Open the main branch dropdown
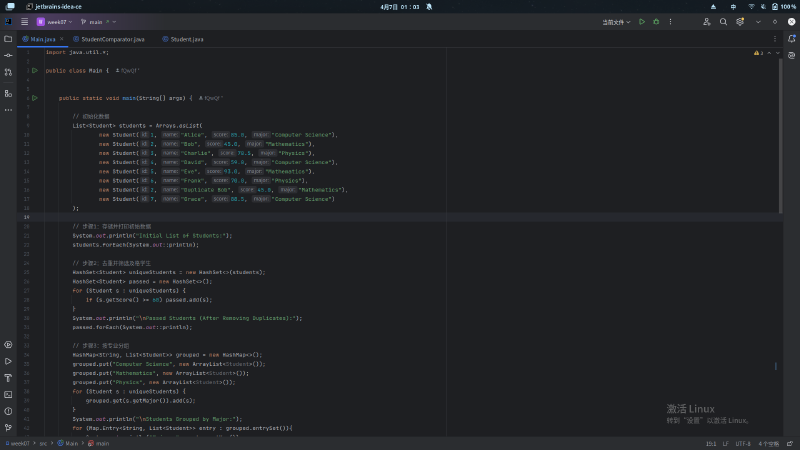Viewport: 800px width, 450px height. [x=98, y=22]
